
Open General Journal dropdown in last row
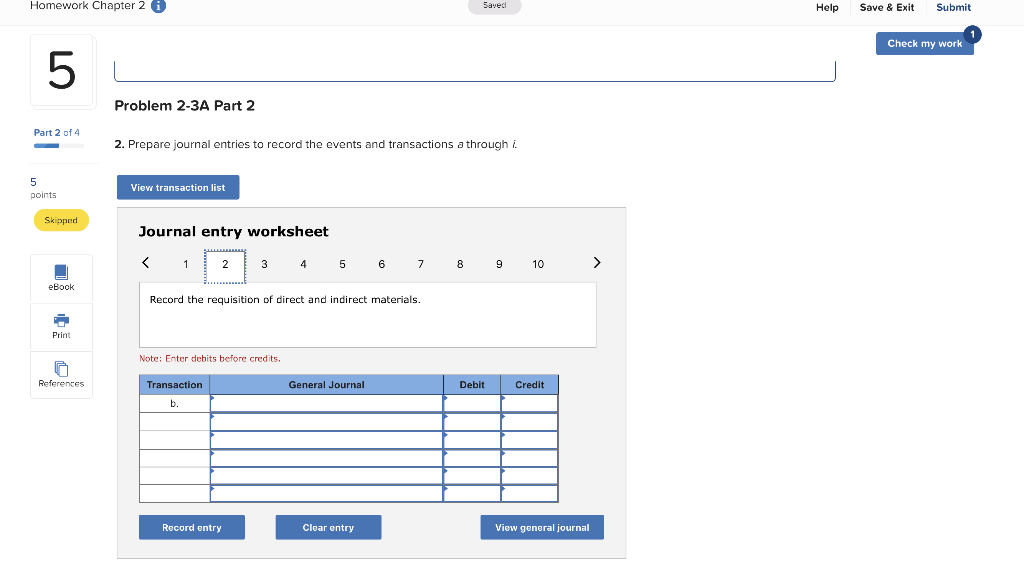coord(327,493)
